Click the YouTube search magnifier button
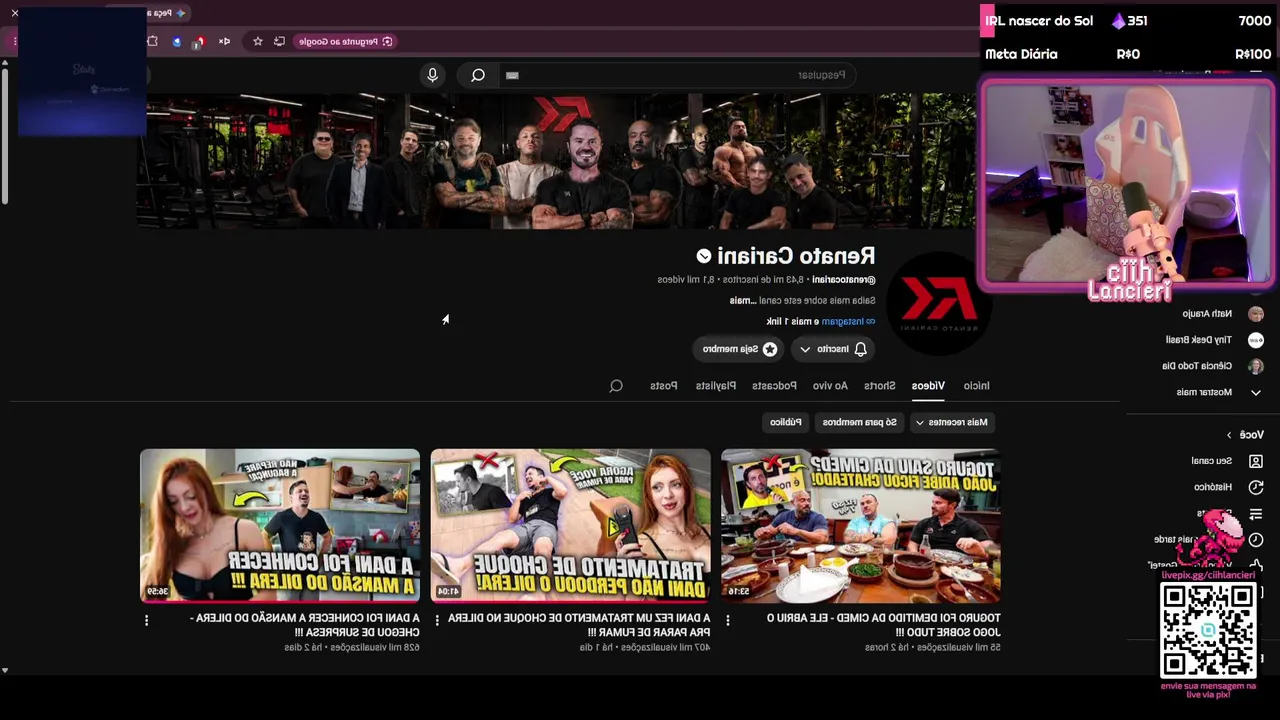 478,75
